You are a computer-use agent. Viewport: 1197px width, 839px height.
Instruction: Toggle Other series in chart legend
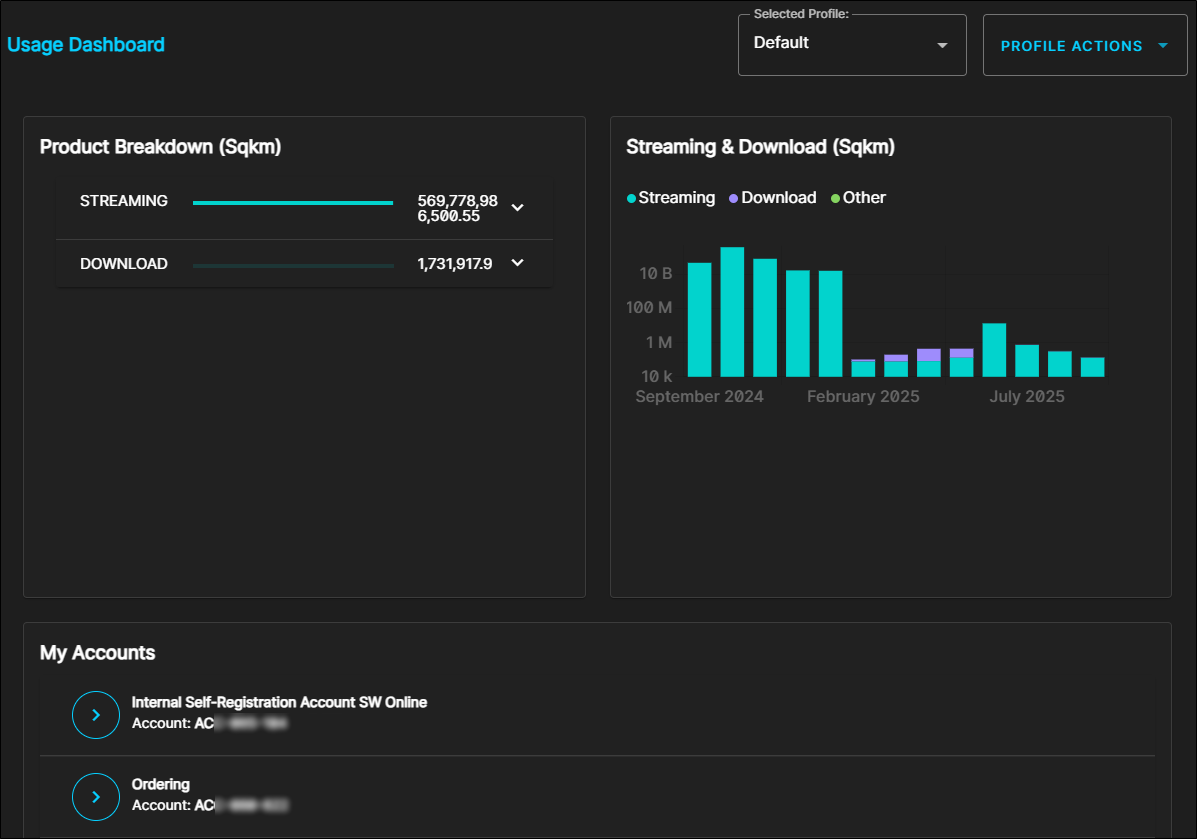pyautogui.click(x=858, y=198)
